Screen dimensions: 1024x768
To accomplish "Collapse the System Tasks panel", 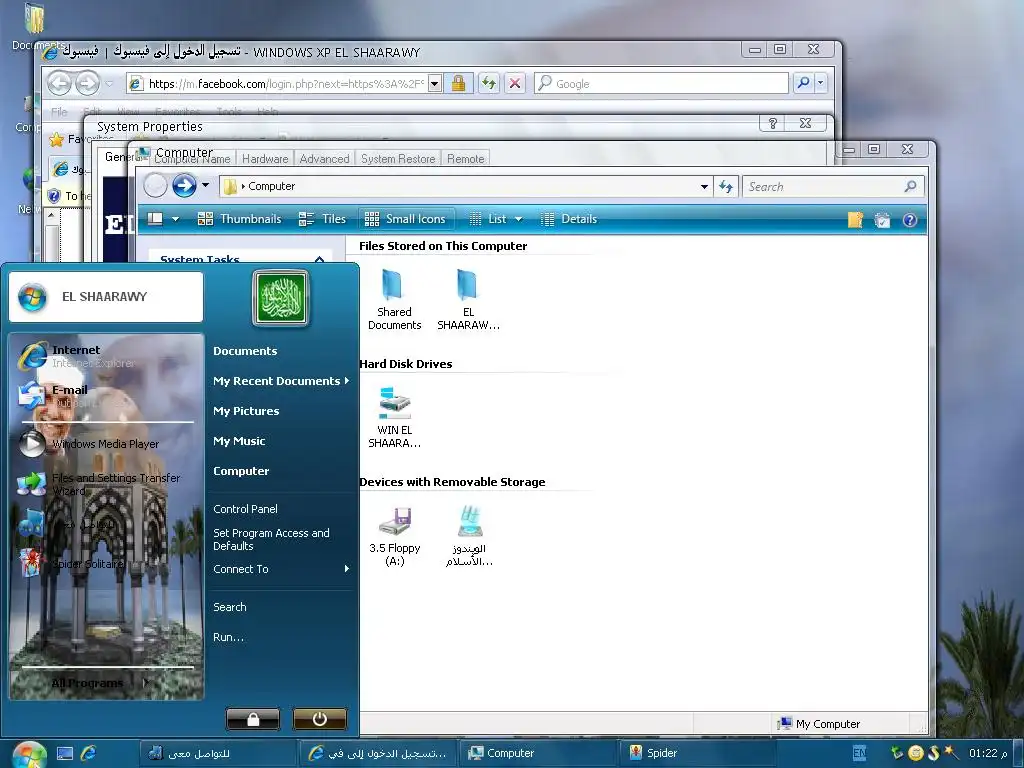I will click(319, 259).
